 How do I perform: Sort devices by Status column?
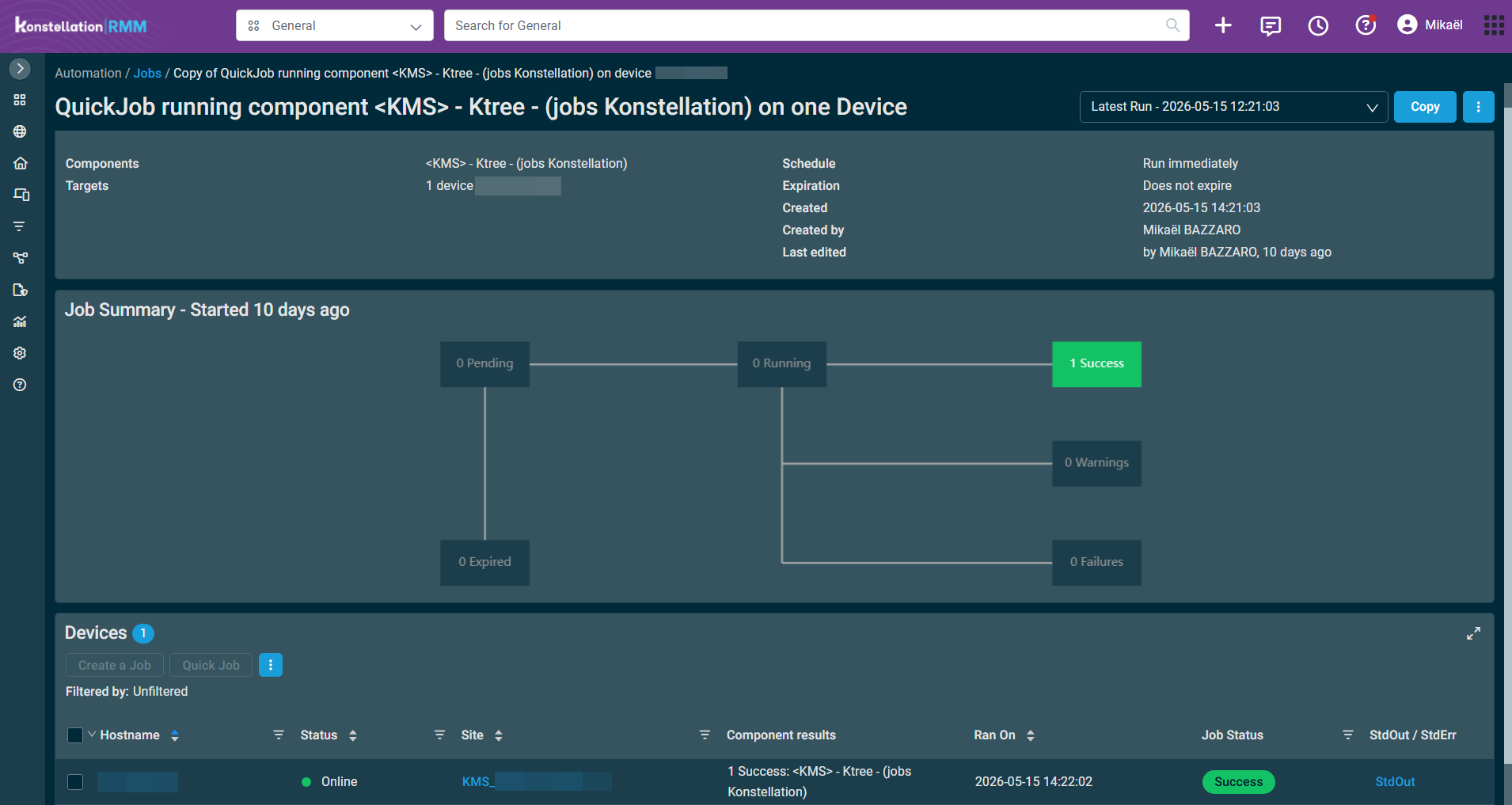(353, 735)
